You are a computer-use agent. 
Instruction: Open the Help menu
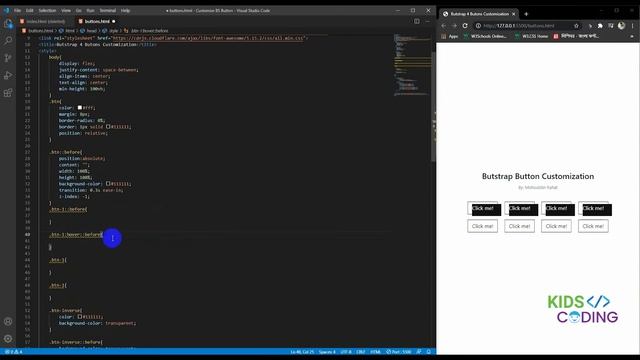(125, 11)
